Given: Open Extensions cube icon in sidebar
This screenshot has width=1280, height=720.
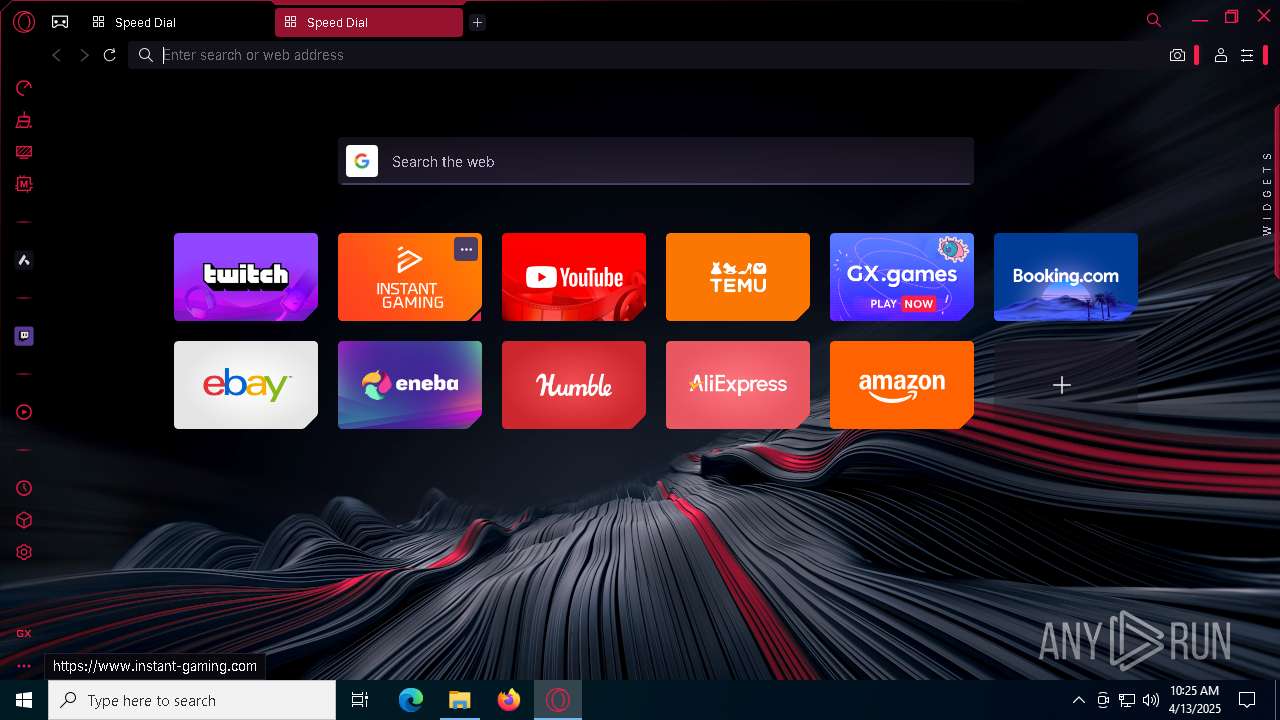Looking at the screenshot, I should (x=24, y=520).
